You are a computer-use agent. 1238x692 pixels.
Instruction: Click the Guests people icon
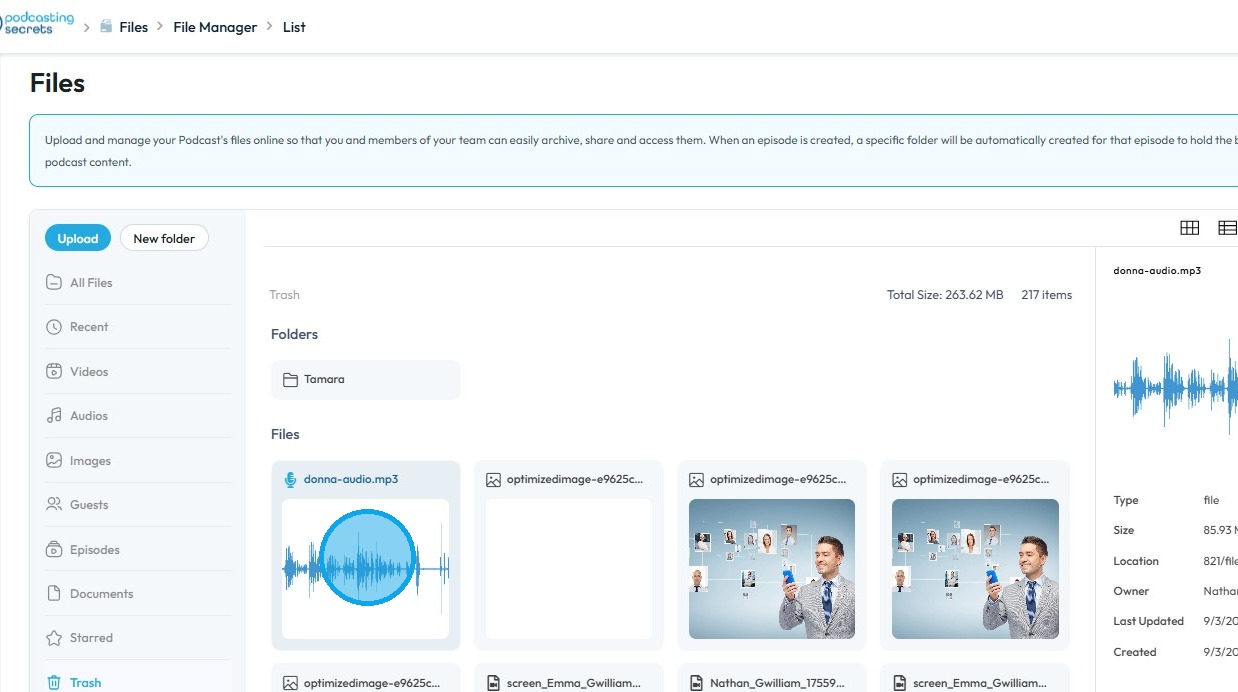(54, 505)
